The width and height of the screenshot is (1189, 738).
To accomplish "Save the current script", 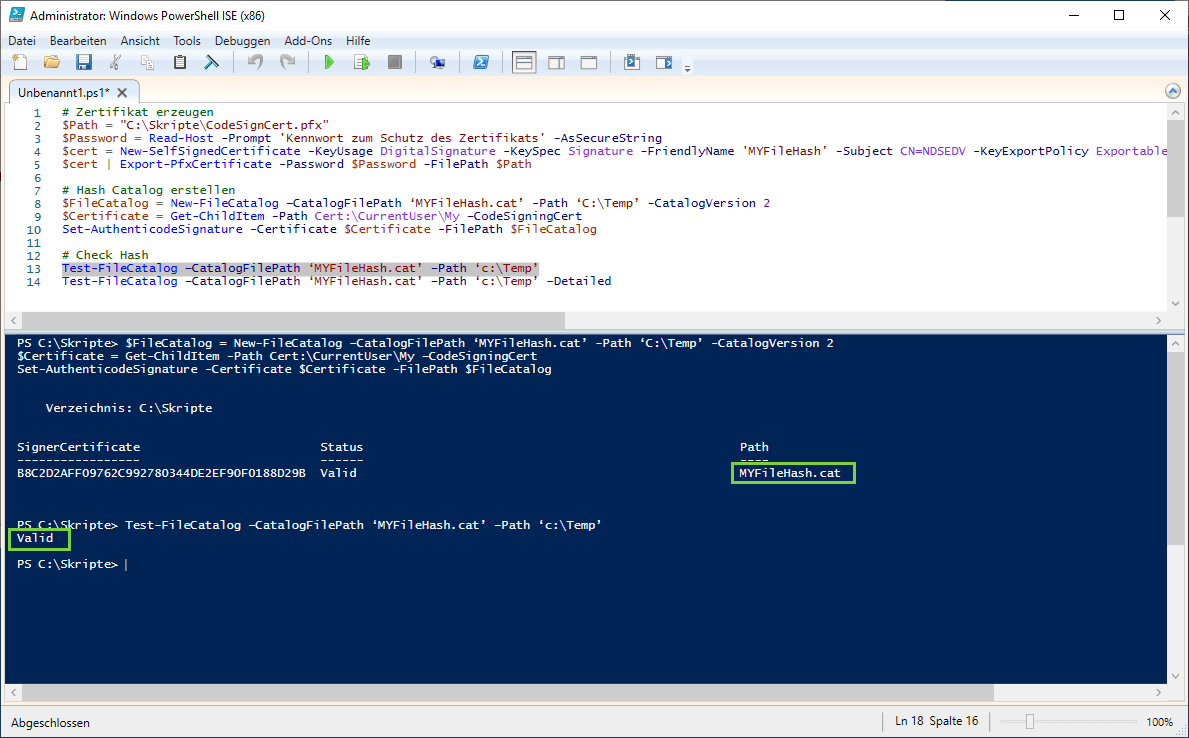I will (x=83, y=61).
